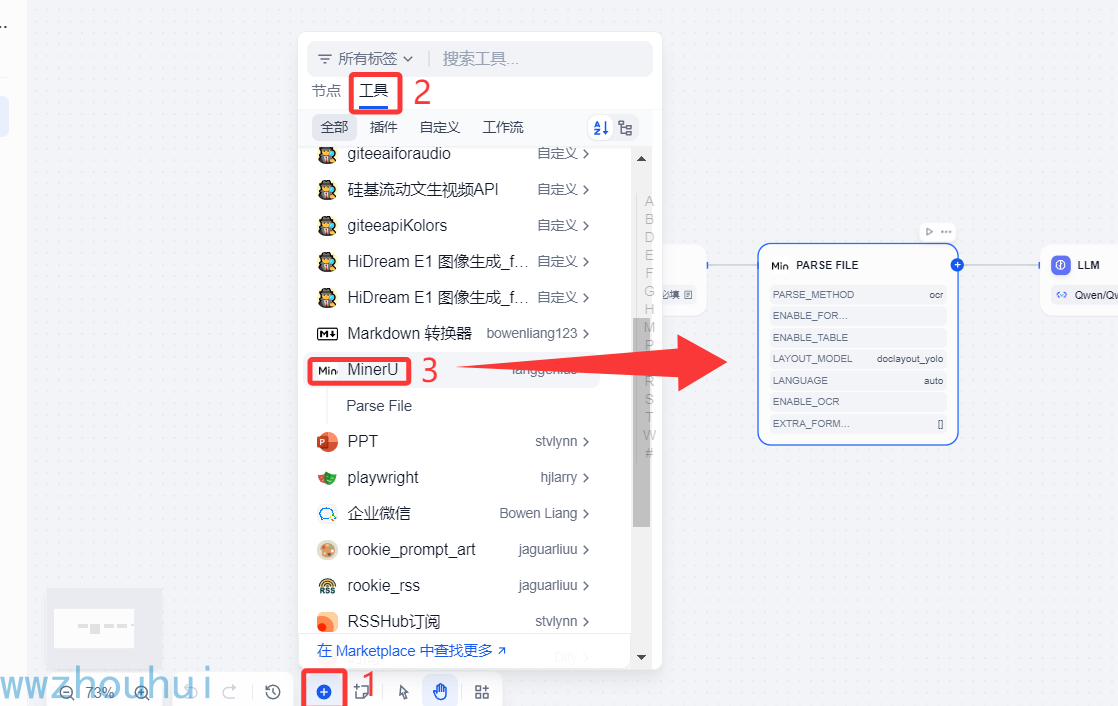Open the add node button in bottom toolbar
The image size is (1118, 706).
(x=324, y=692)
